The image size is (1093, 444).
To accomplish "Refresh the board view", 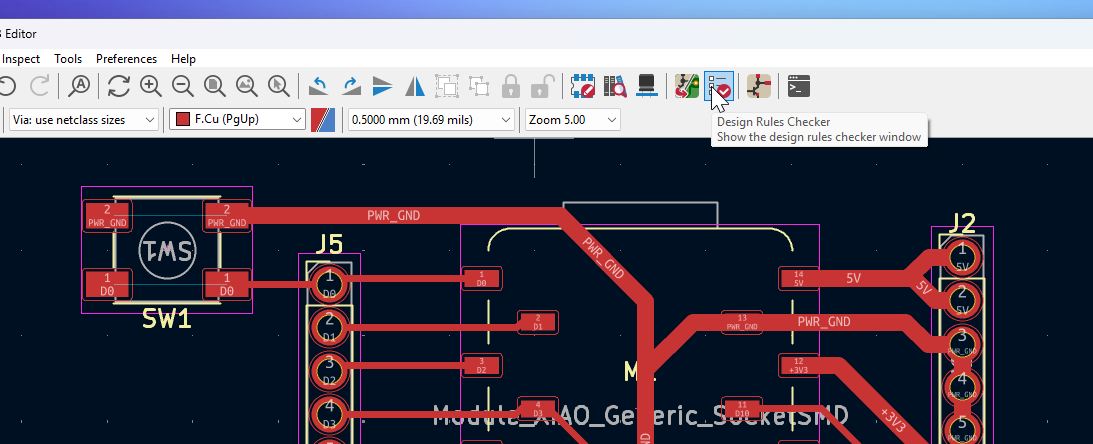I will pyautogui.click(x=119, y=86).
